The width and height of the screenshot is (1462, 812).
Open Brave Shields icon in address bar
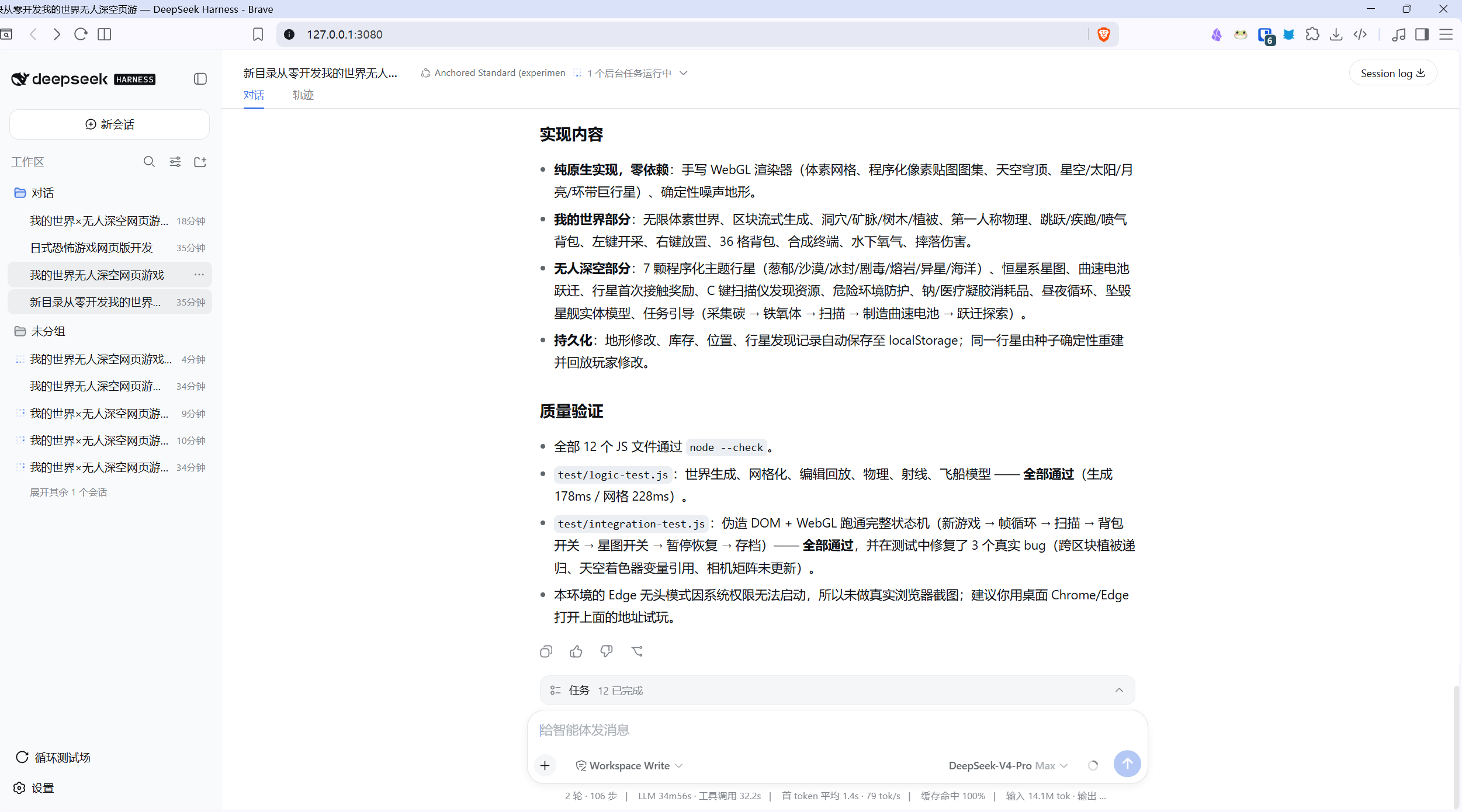(1103, 34)
